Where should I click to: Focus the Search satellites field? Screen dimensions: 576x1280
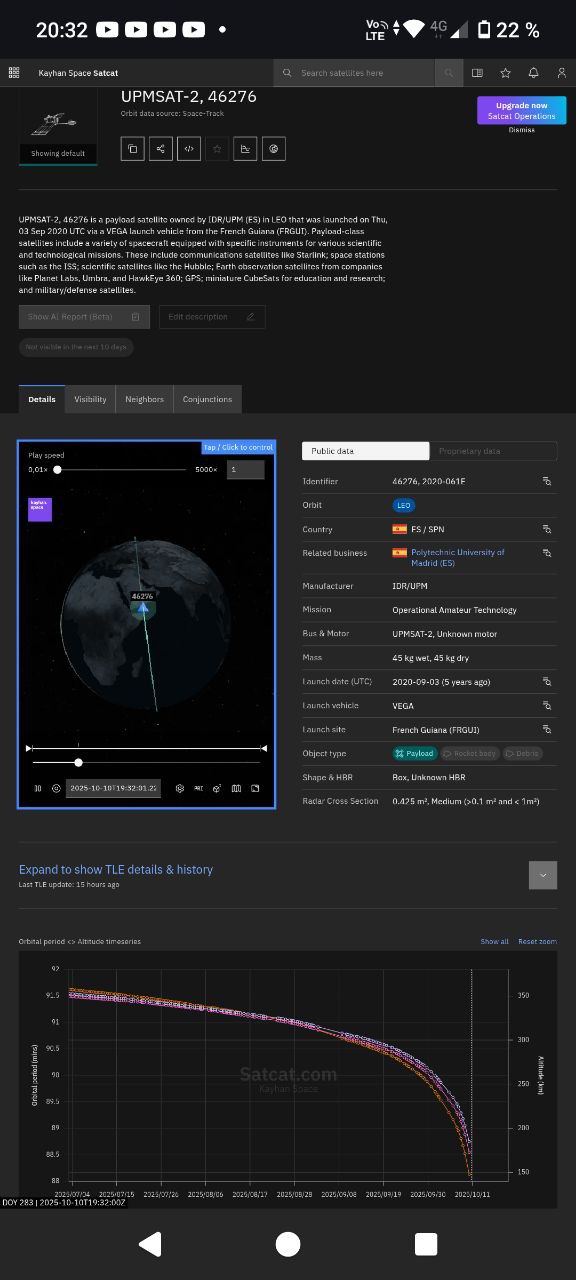[355, 73]
